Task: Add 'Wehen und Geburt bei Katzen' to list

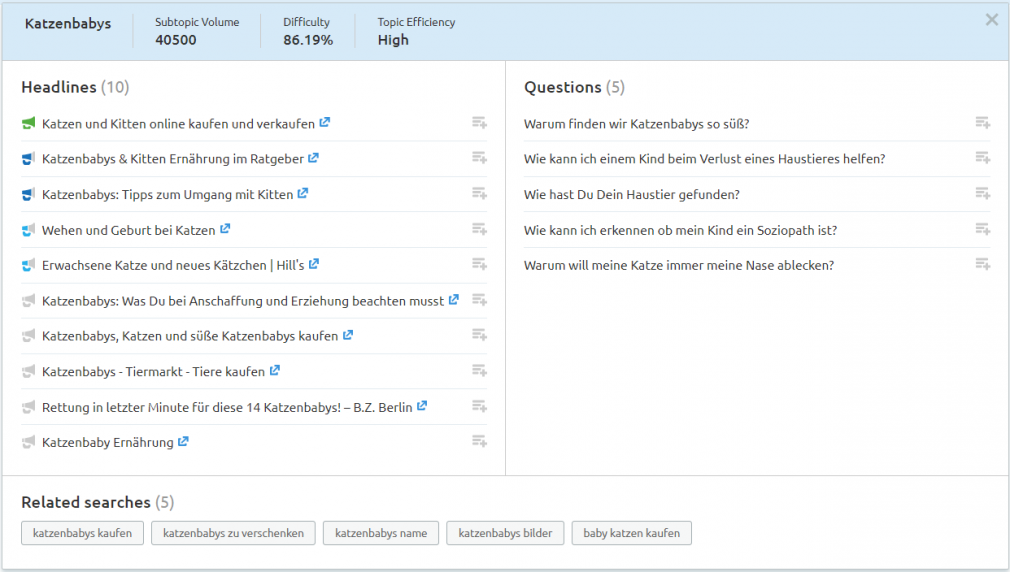Action: pyautogui.click(x=479, y=229)
